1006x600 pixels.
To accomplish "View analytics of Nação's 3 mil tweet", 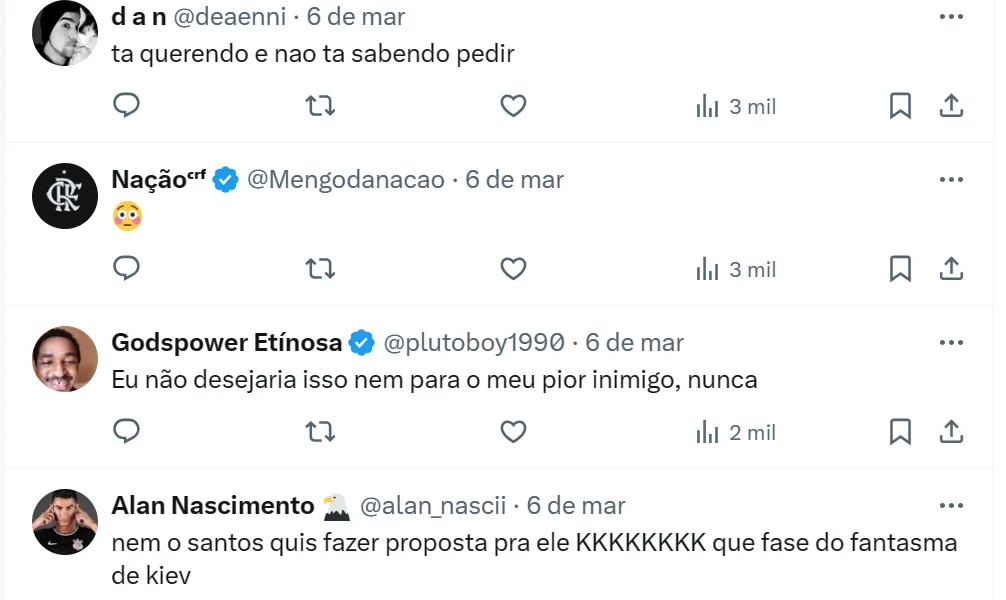I will 736,269.
